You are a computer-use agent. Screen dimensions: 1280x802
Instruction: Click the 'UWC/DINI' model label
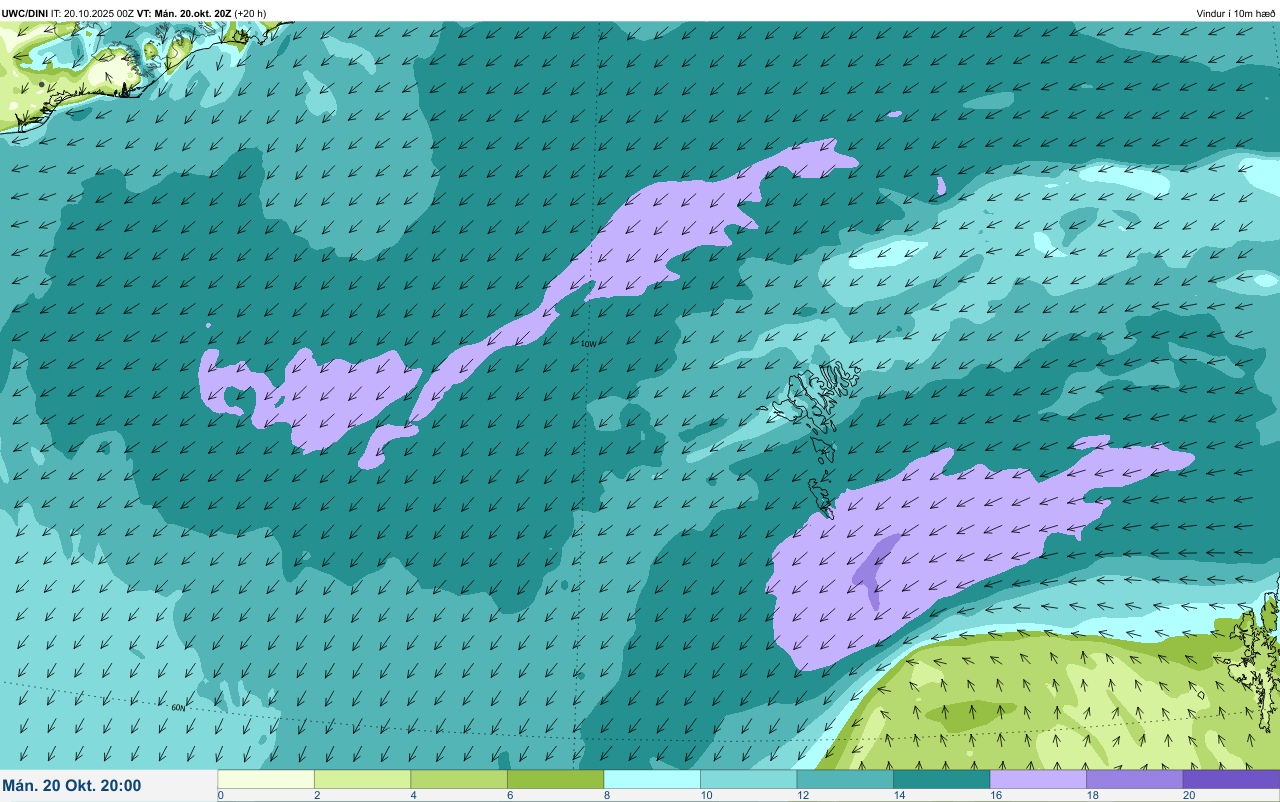point(23,13)
